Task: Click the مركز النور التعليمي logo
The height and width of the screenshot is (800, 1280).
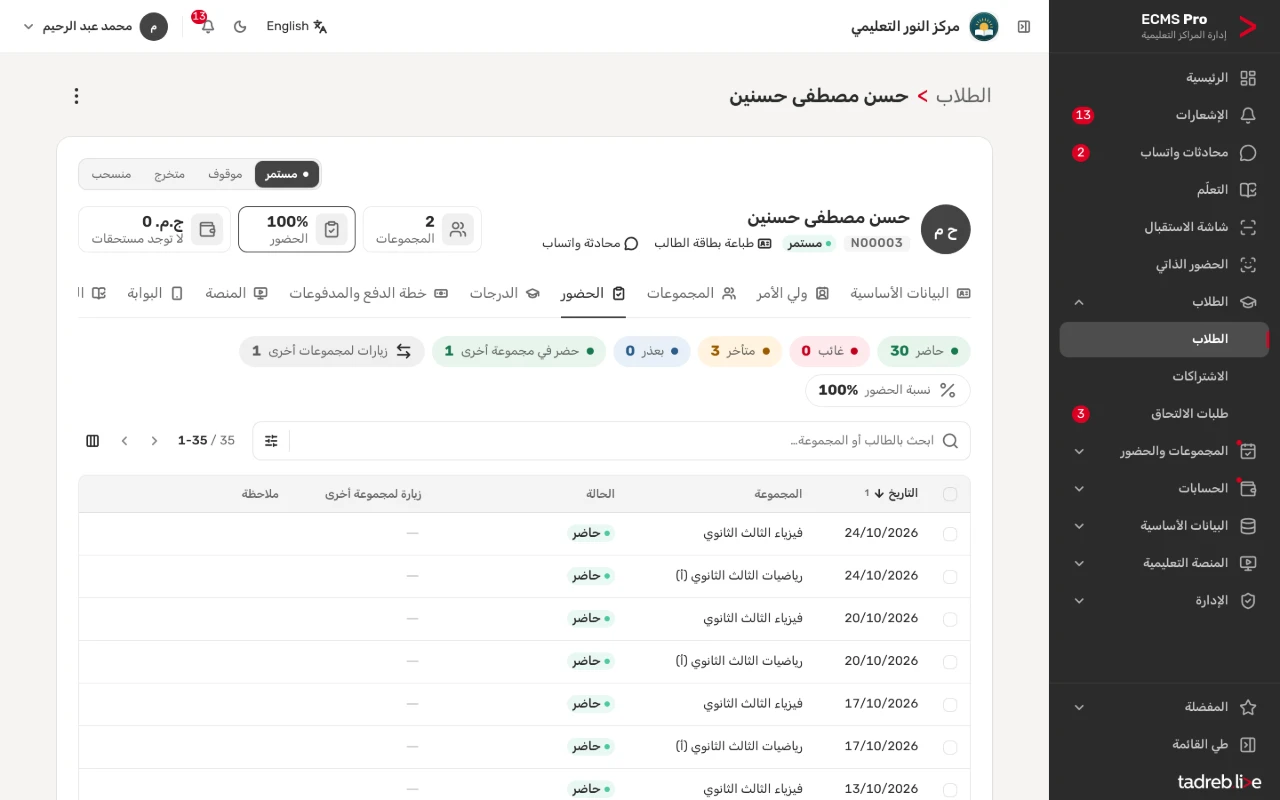Action: (984, 27)
